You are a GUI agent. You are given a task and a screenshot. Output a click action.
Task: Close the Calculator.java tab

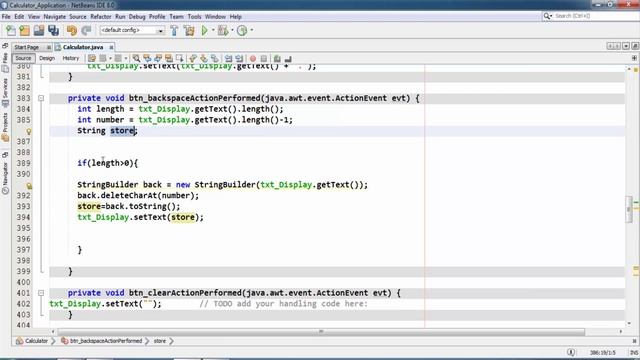tap(111, 47)
